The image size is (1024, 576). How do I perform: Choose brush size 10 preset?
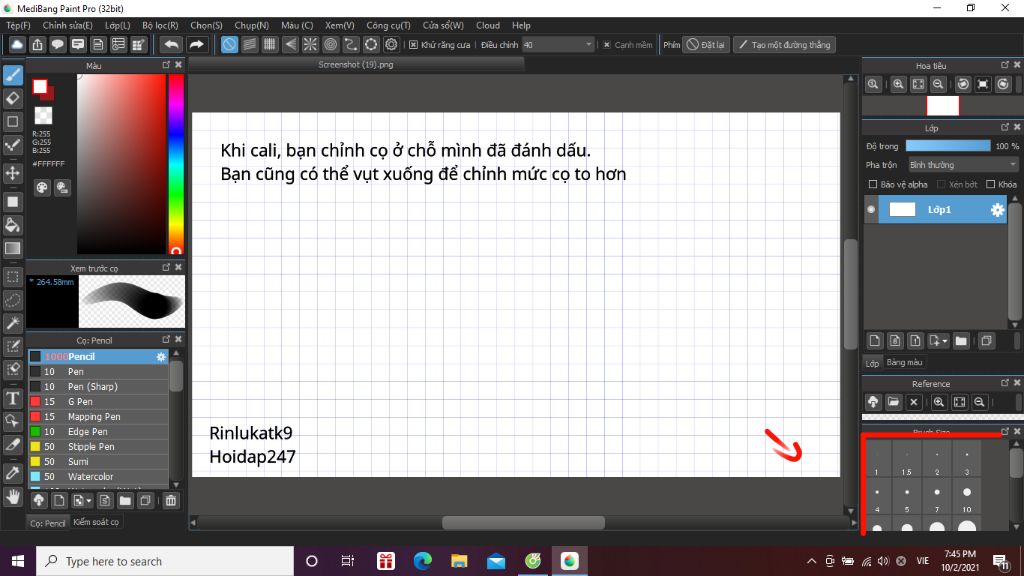(x=967, y=498)
